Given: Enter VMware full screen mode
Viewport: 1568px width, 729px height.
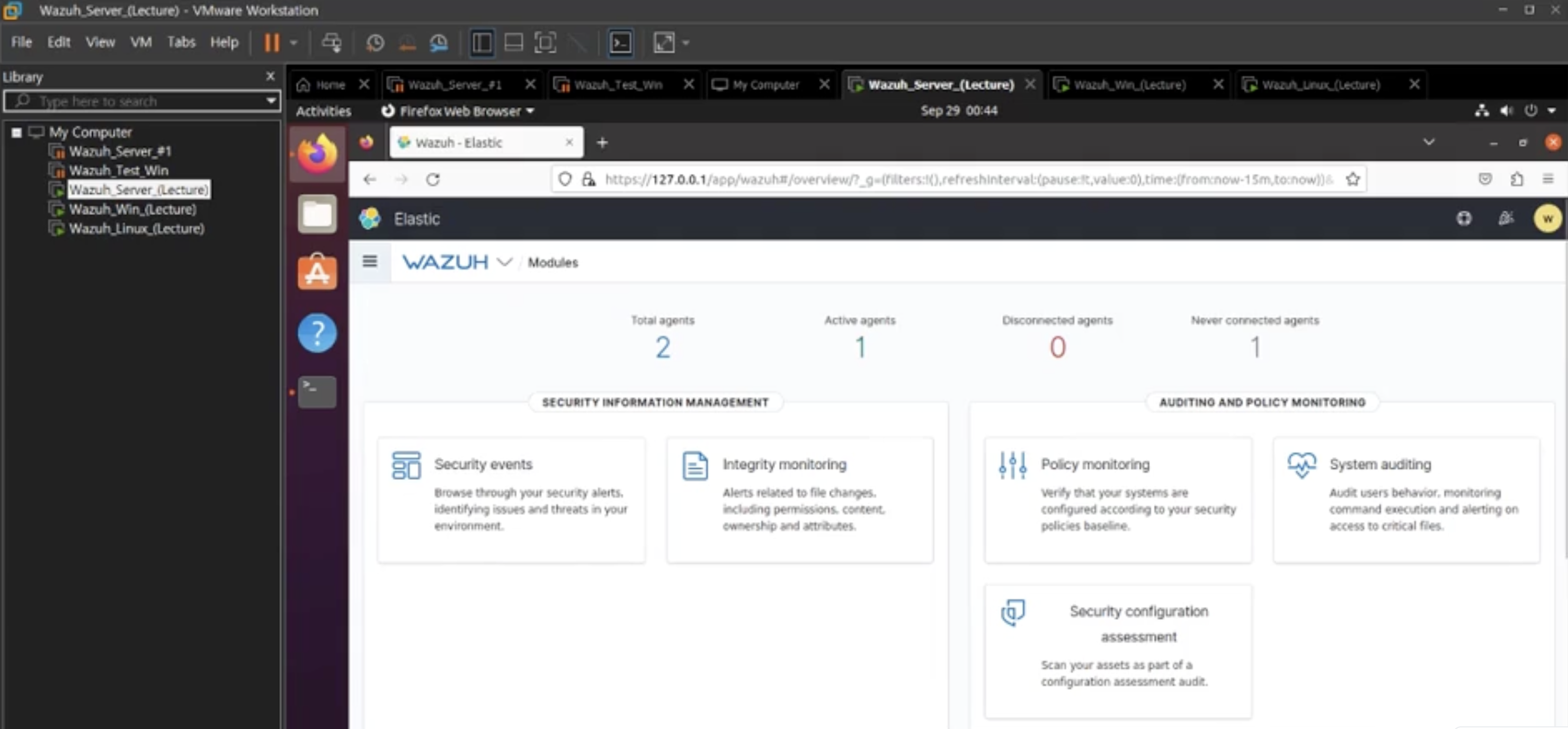Looking at the screenshot, I should pyautogui.click(x=546, y=42).
